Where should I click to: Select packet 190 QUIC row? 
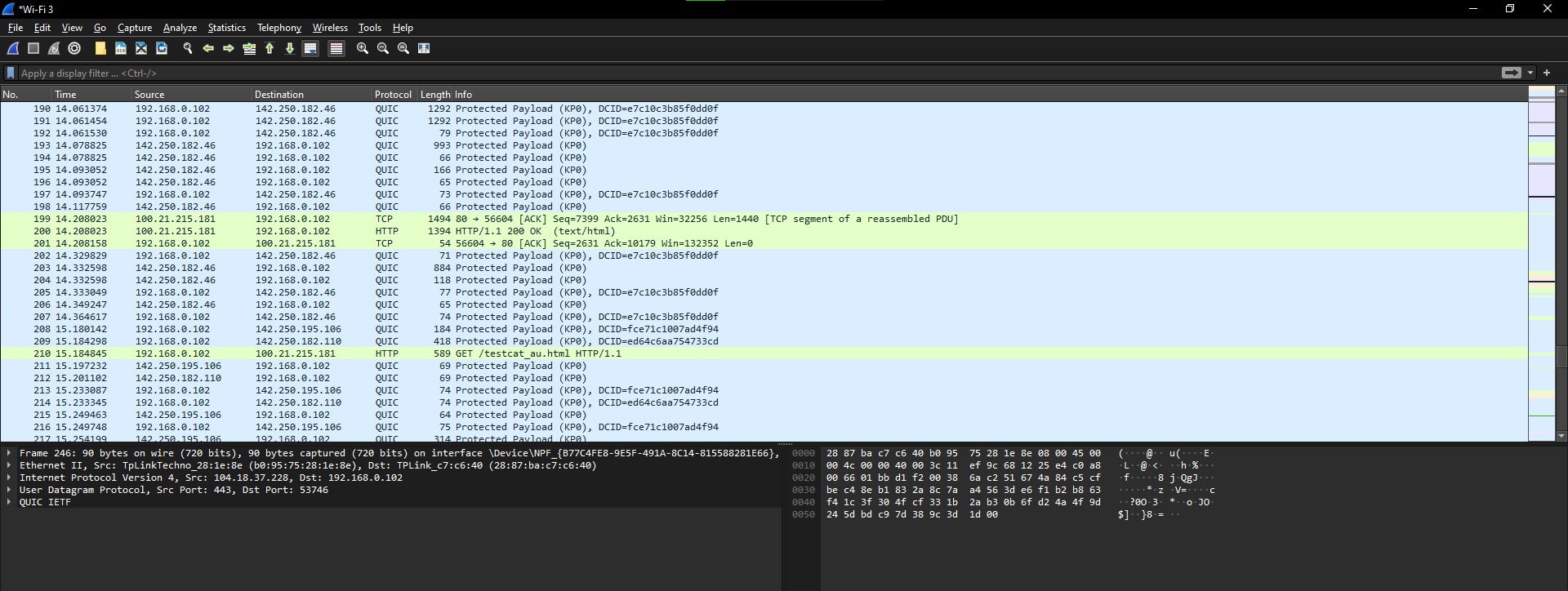coord(764,109)
